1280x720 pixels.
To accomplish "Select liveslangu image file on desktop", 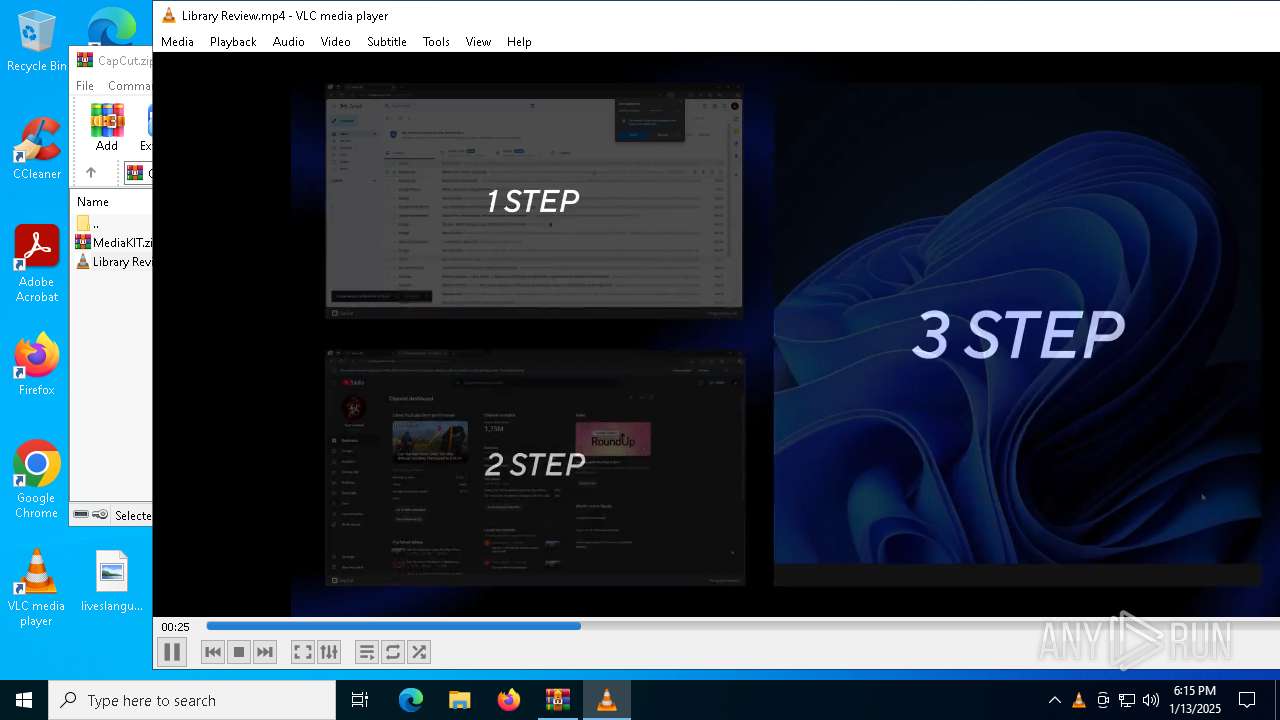I will (x=112, y=581).
